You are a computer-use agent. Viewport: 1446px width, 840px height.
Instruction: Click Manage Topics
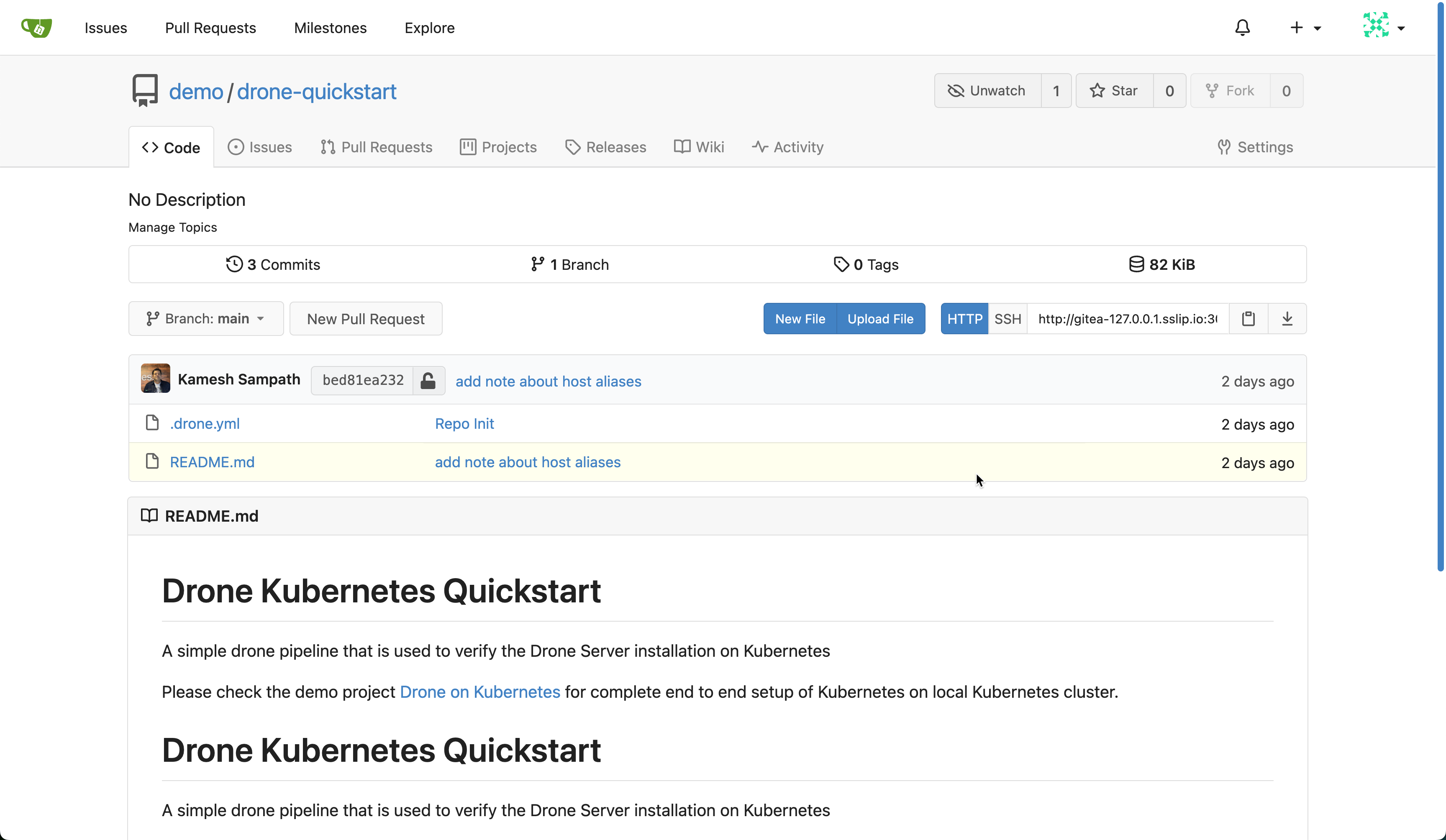click(x=173, y=227)
